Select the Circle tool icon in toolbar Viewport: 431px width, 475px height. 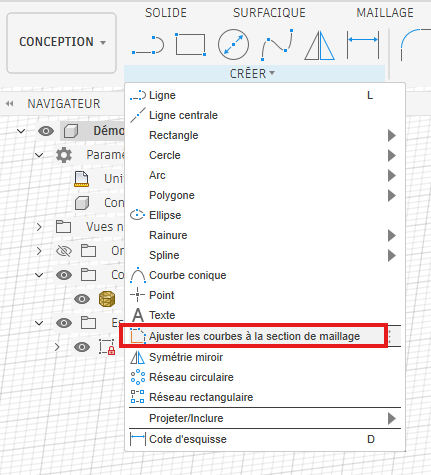tap(233, 44)
